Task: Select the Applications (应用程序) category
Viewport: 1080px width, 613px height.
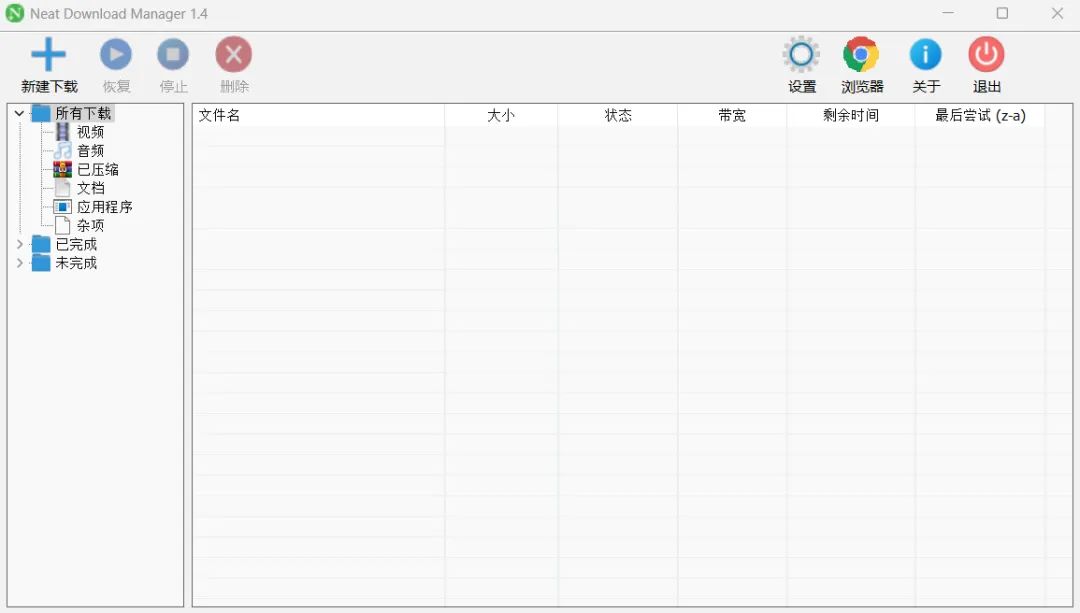Action: tap(104, 207)
